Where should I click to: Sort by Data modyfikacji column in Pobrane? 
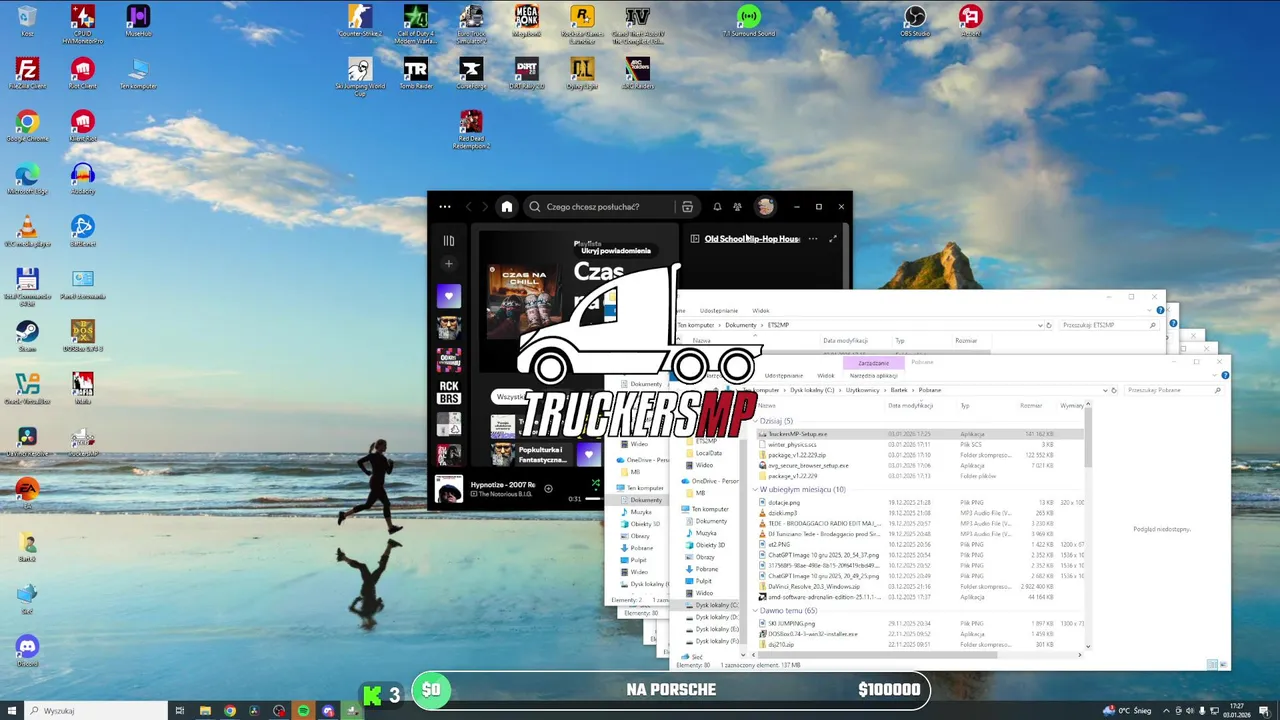click(911, 406)
